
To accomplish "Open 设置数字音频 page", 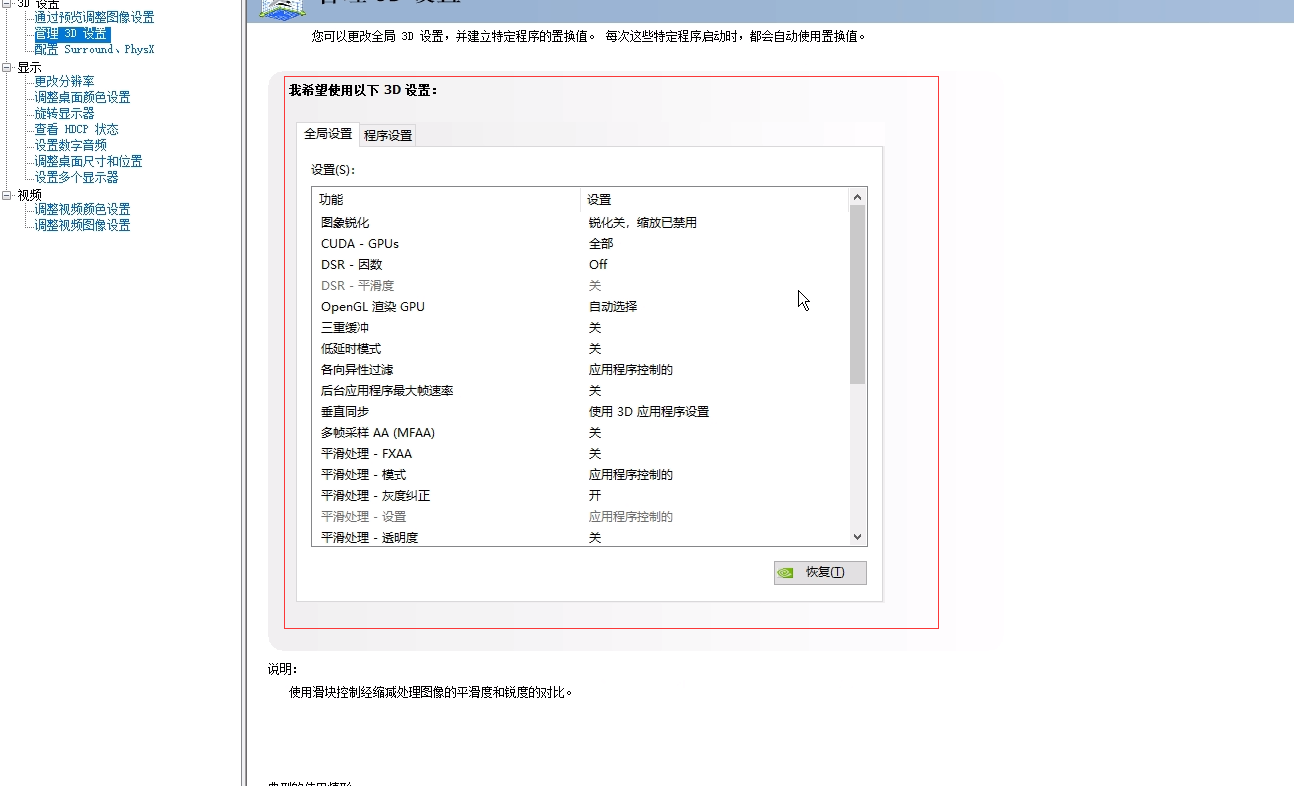I will click(x=70, y=146).
